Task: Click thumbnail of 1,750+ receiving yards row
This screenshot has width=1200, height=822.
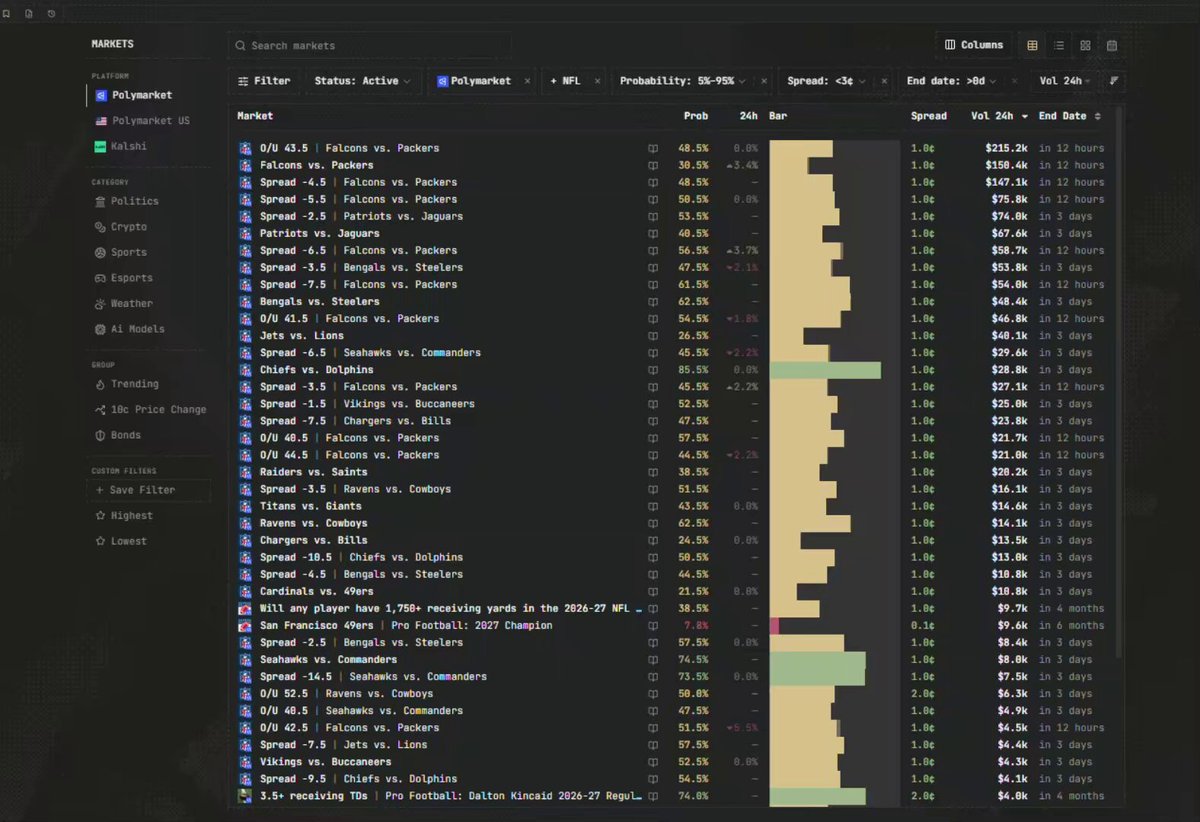Action: click(x=245, y=608)
